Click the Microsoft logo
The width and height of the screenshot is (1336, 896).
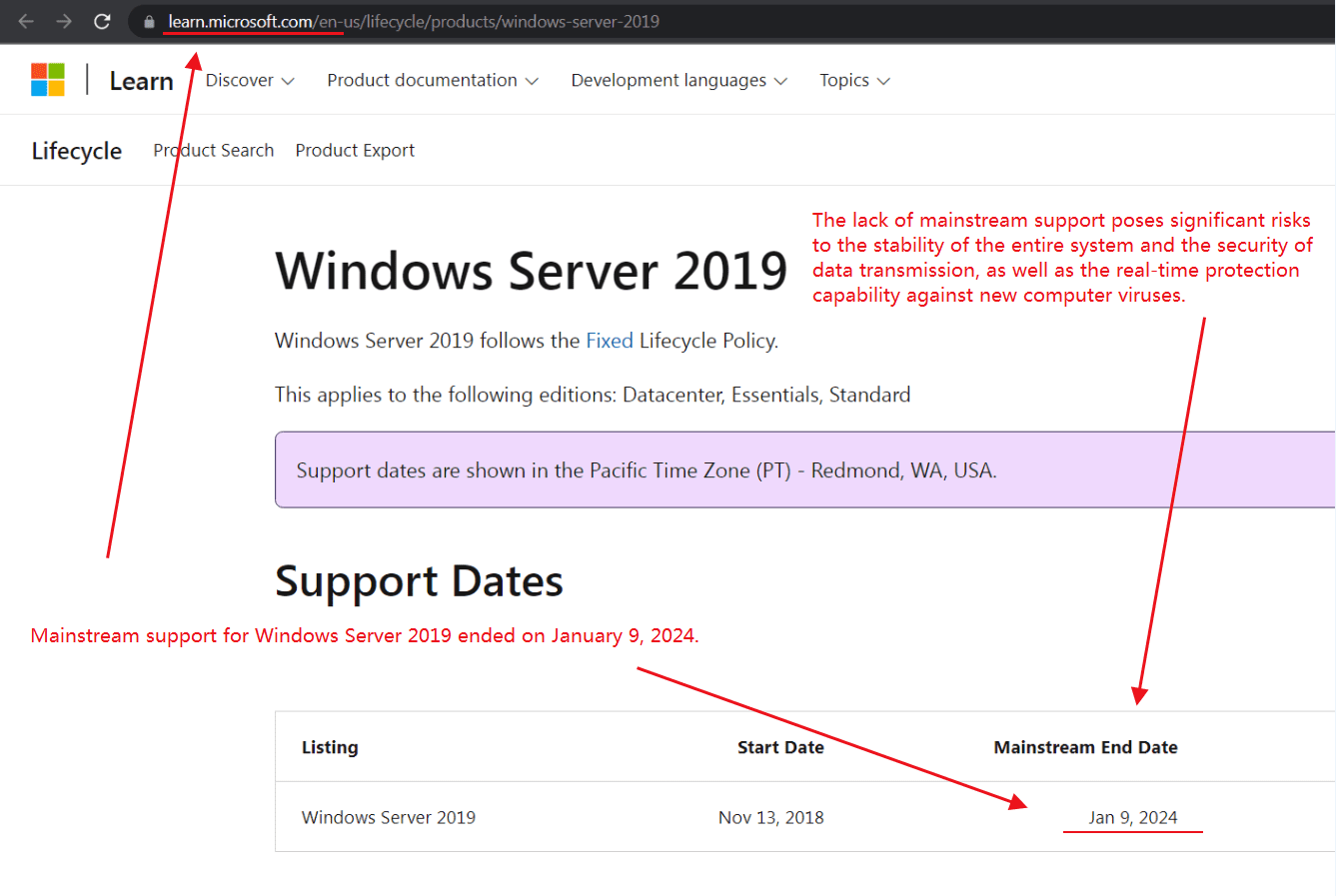[x=48, y=80]
